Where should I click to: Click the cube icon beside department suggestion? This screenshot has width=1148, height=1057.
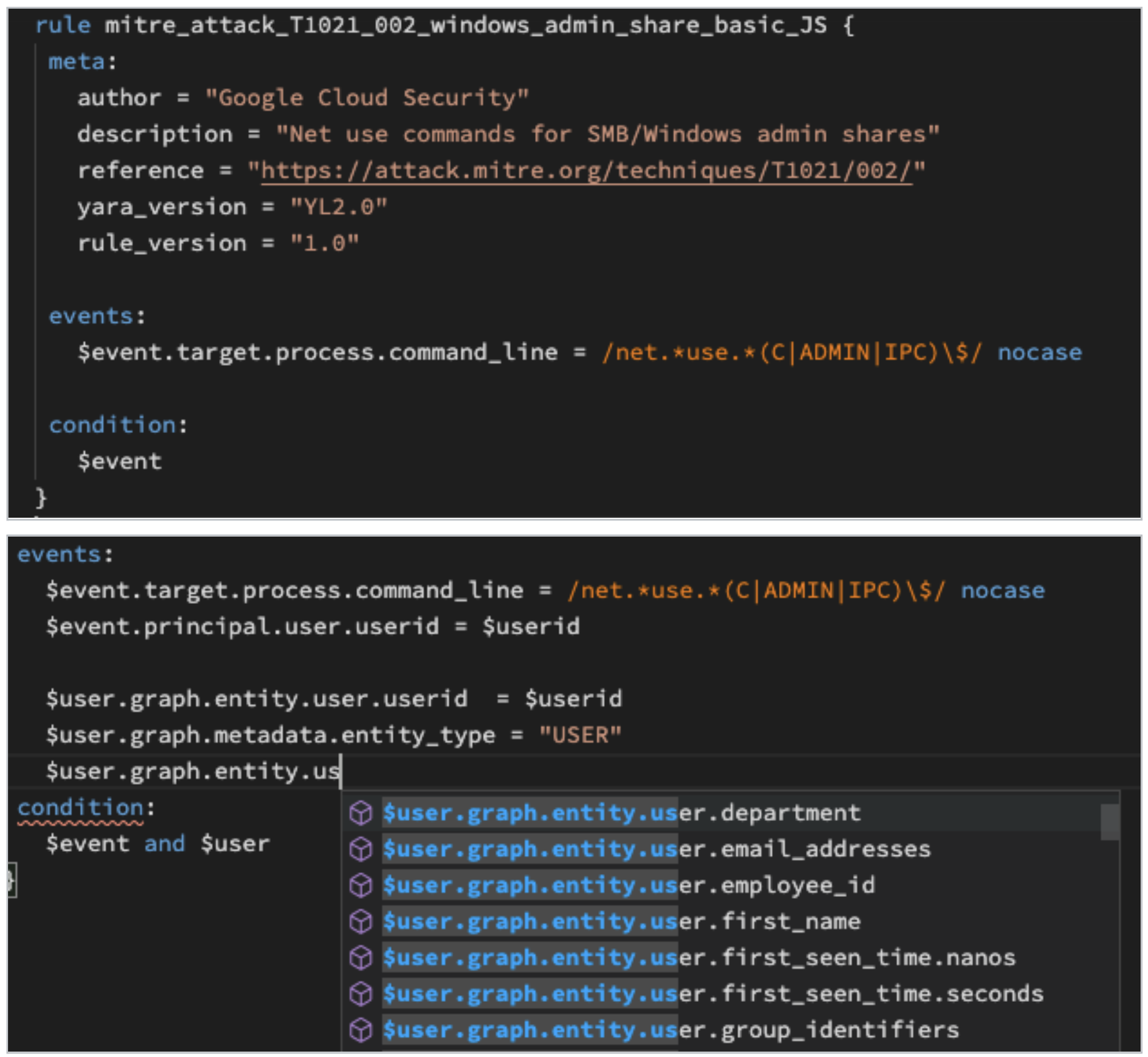coord(360,813)
